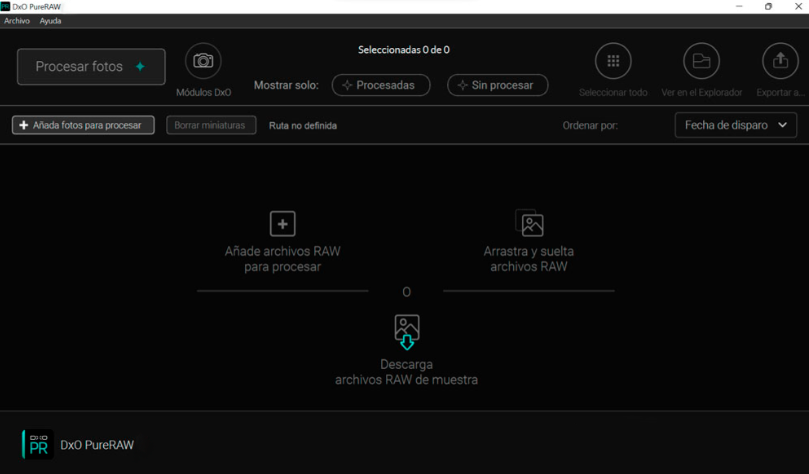The image size is (809, 474).
Task: Restore down the DxO PureRAW window
Action: tap(768, 7)
